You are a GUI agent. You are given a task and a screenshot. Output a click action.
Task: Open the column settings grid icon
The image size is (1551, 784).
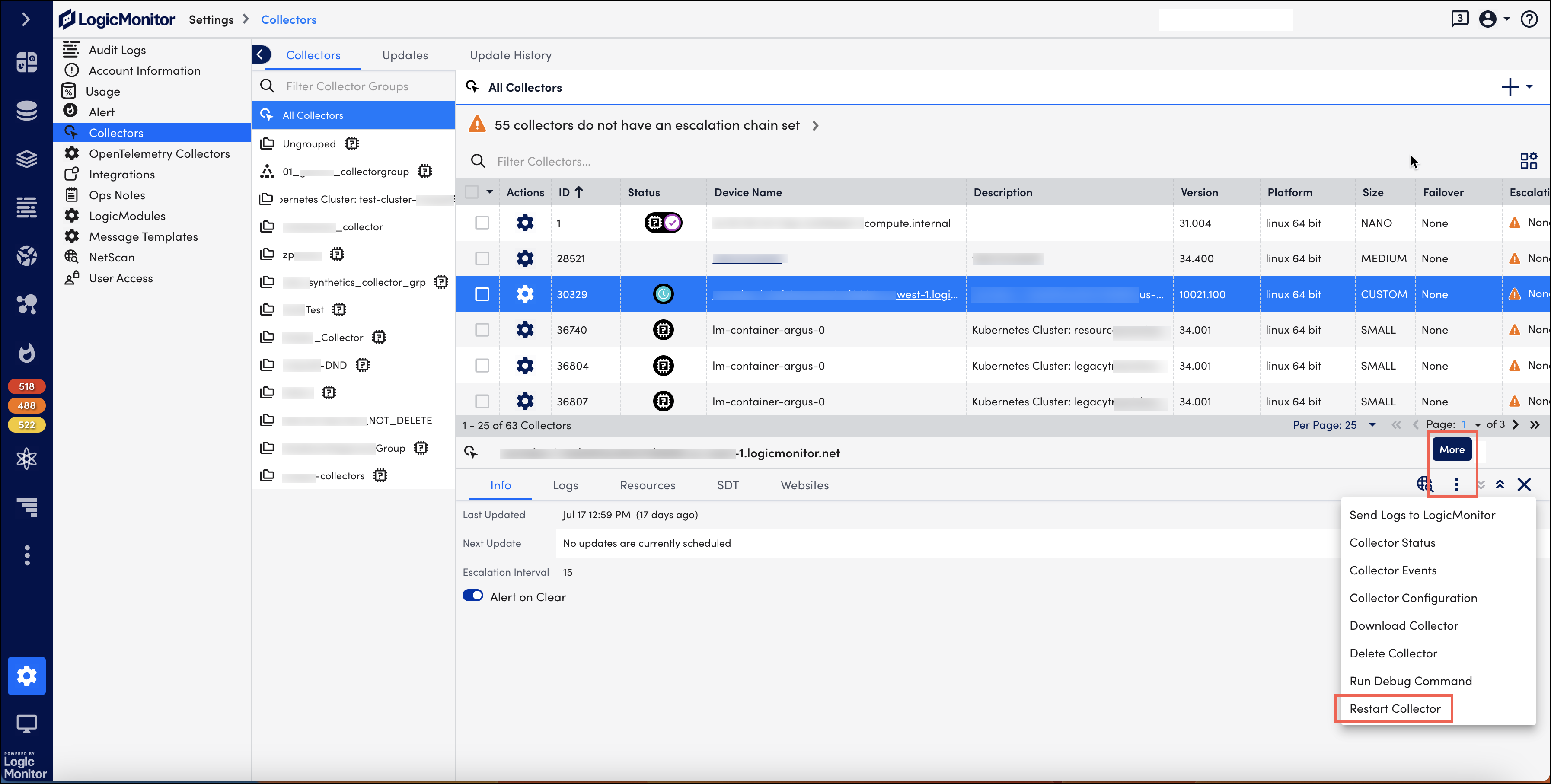pyautogui.click(x=1528, y=161)
